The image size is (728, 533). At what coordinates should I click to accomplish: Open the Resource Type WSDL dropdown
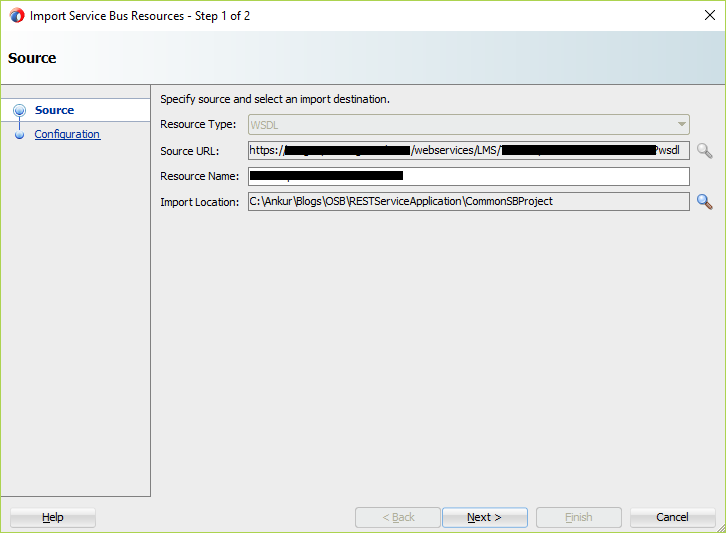pyautogui.click(x=468, y=124)
